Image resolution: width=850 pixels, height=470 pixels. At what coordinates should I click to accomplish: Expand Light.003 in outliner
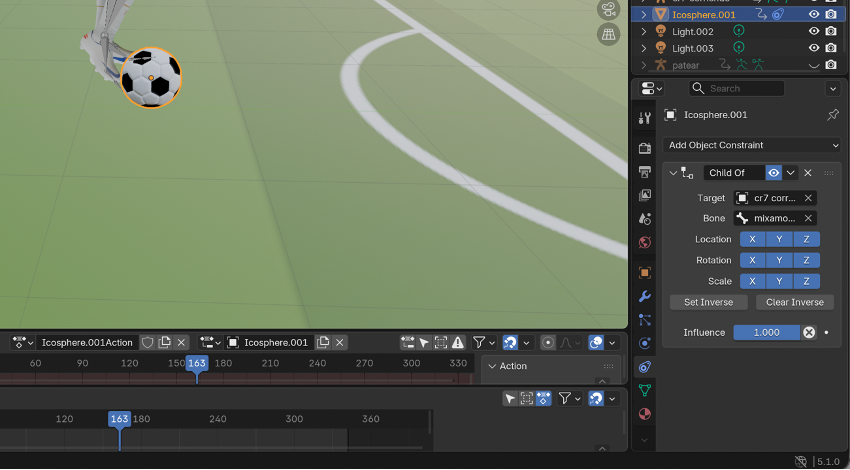(643, 48)
